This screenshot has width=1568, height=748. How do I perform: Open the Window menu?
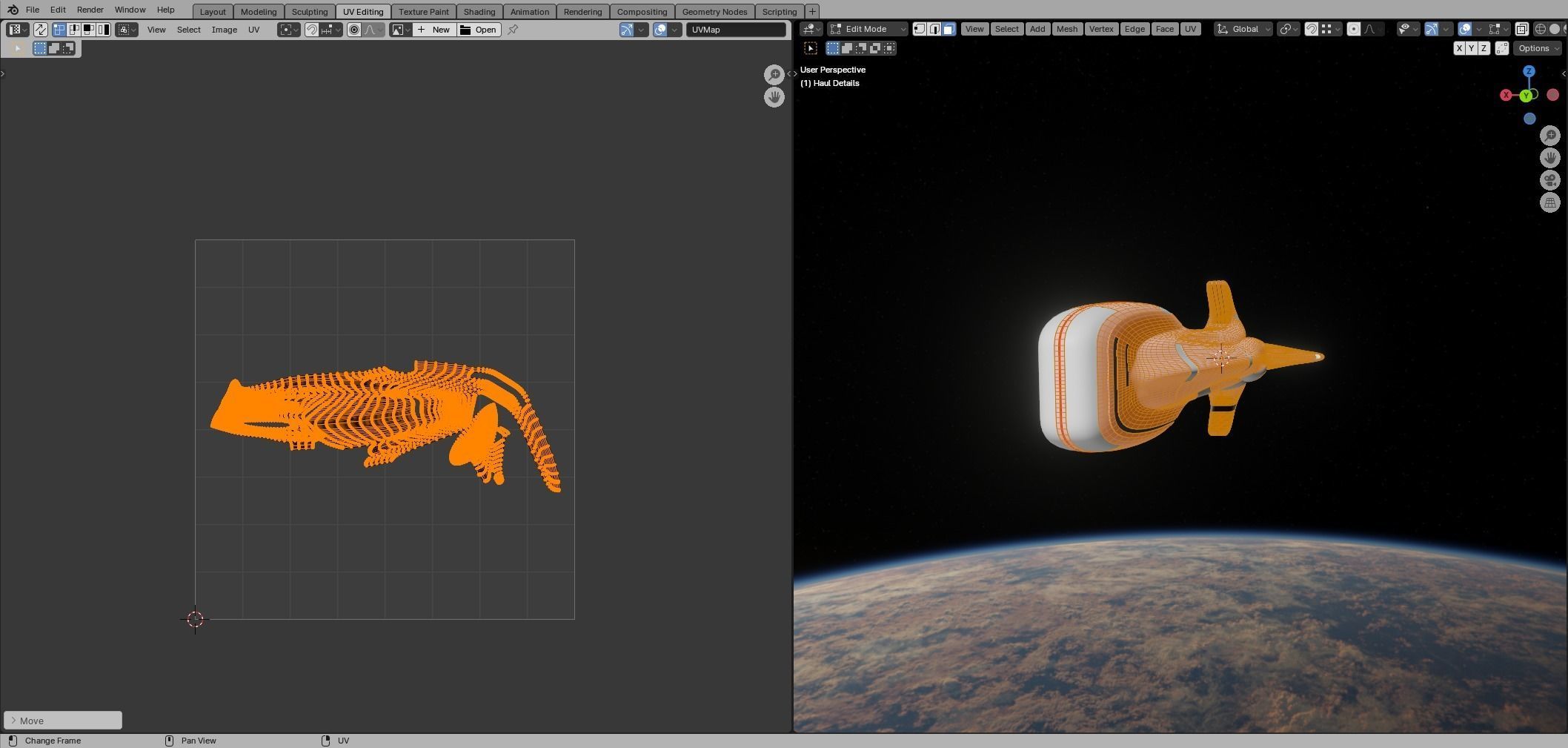coord(130,10)
